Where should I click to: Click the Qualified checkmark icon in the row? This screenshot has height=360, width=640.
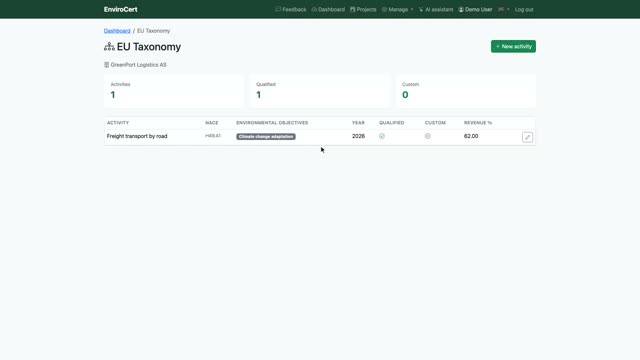[382, 136]
